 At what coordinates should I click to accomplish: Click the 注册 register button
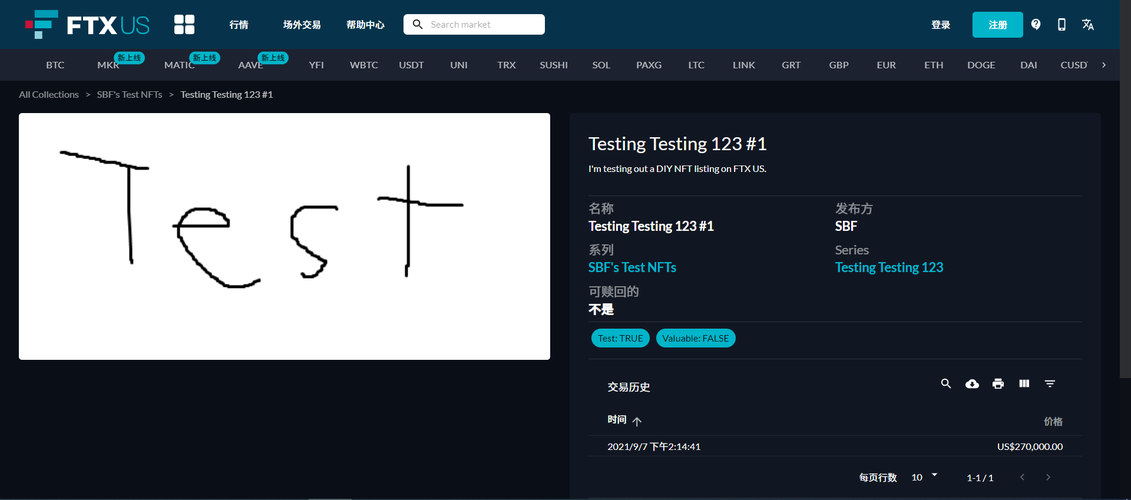(998, 25)
